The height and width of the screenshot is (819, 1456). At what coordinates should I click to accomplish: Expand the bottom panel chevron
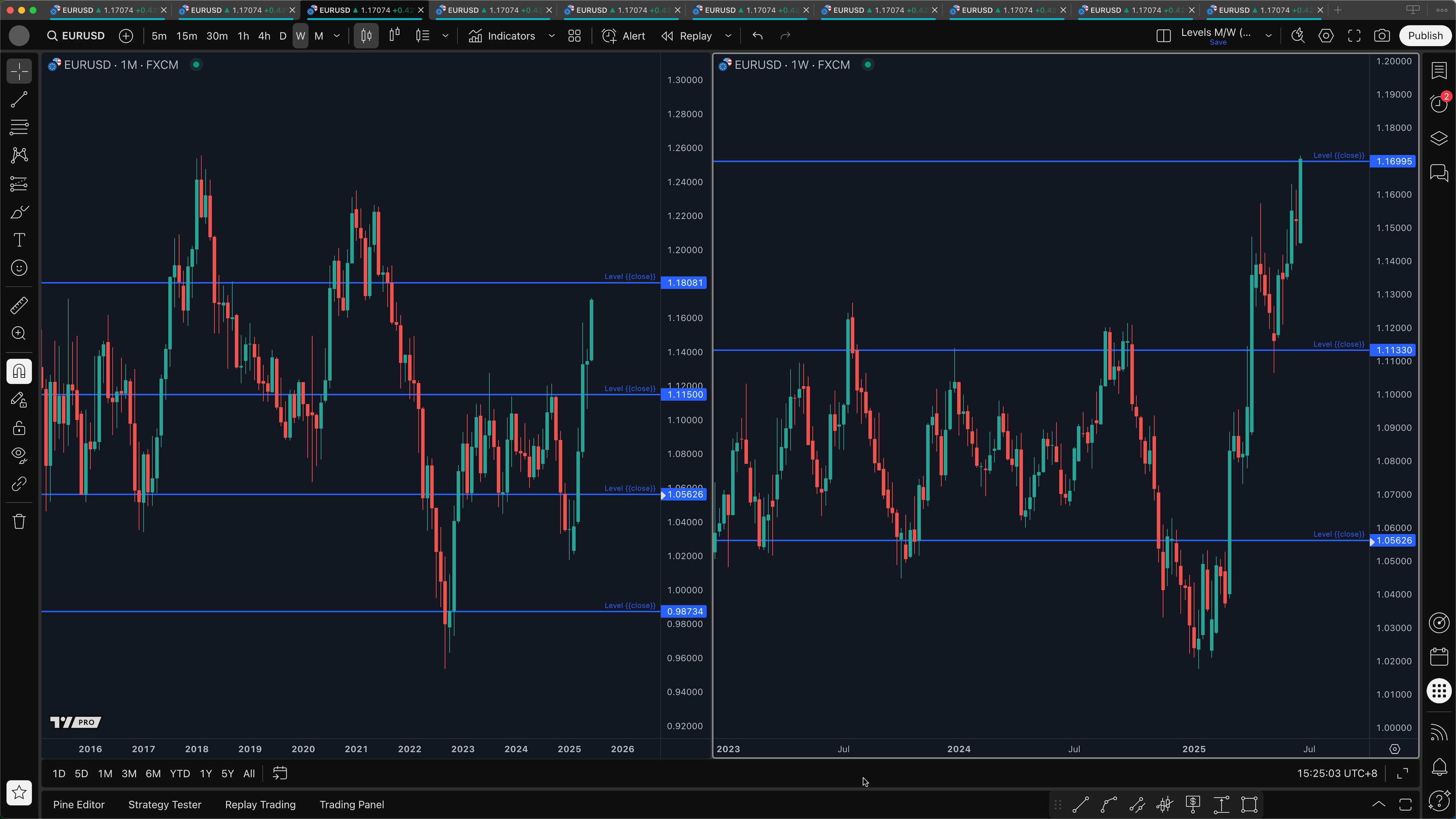(1379, 804)
